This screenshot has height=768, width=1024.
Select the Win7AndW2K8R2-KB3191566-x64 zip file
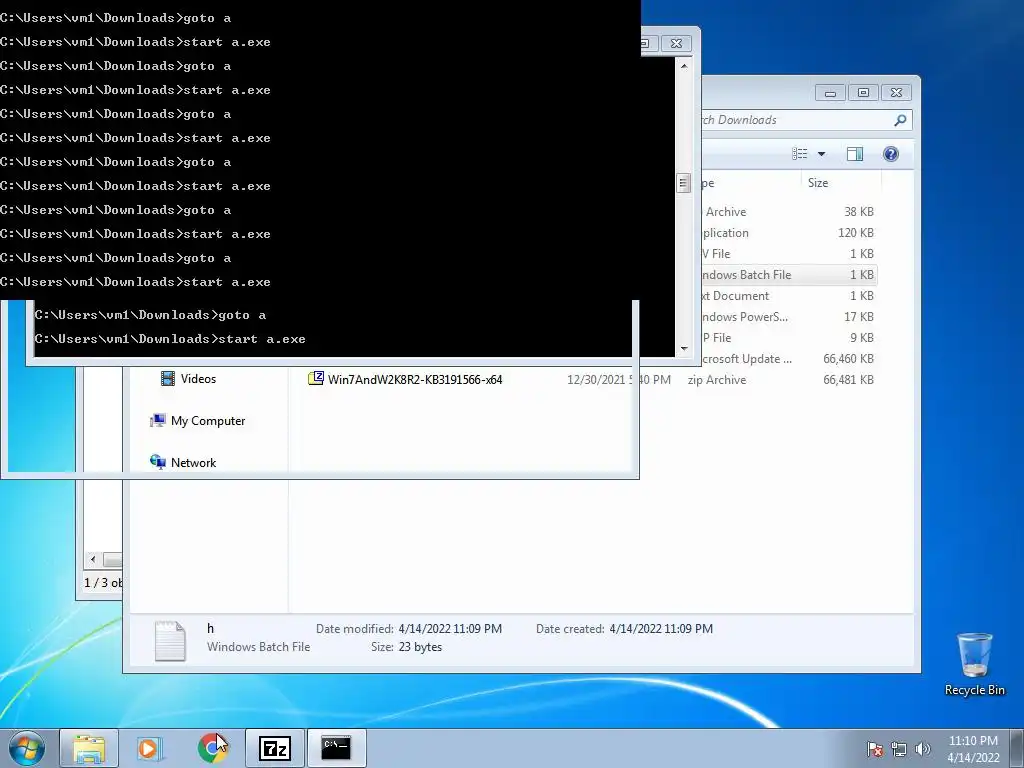(x=415, y=379)
